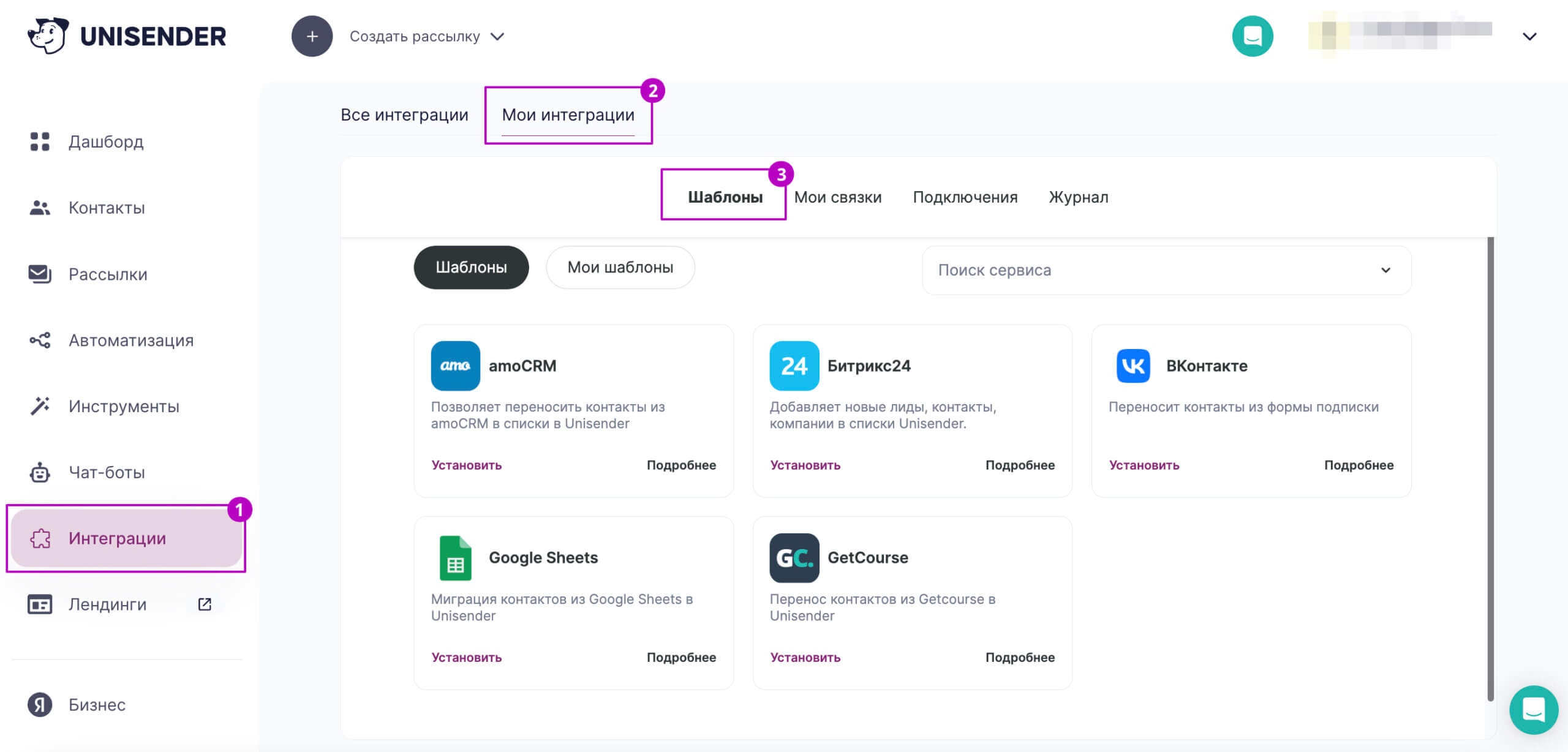Click the Landings layout icon
1568x752 pixels.
(40, 604)
